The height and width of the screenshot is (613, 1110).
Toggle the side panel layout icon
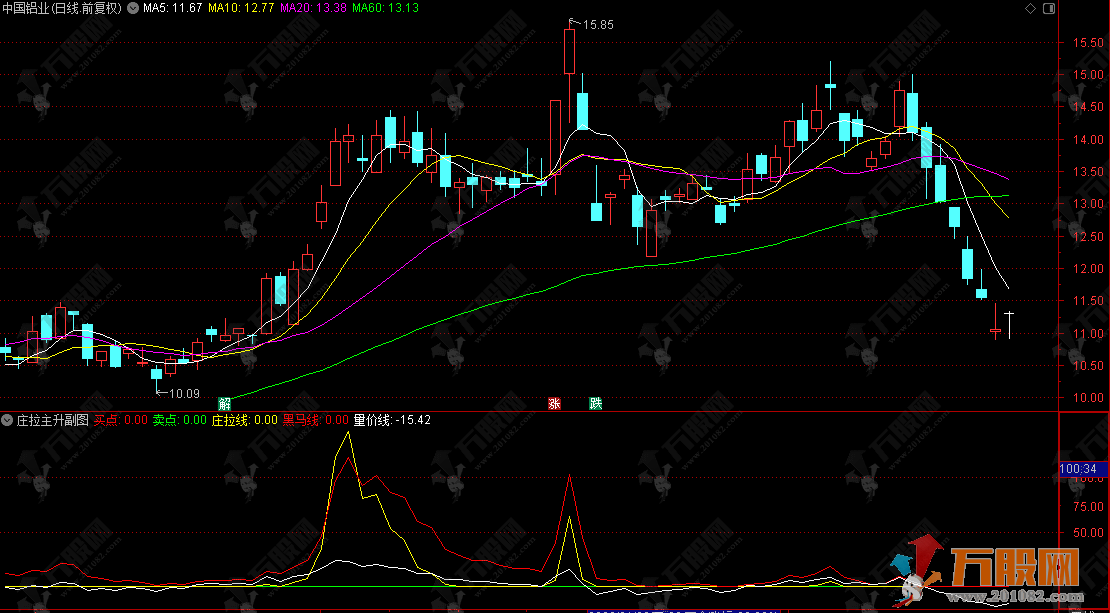pos(1047,8)
